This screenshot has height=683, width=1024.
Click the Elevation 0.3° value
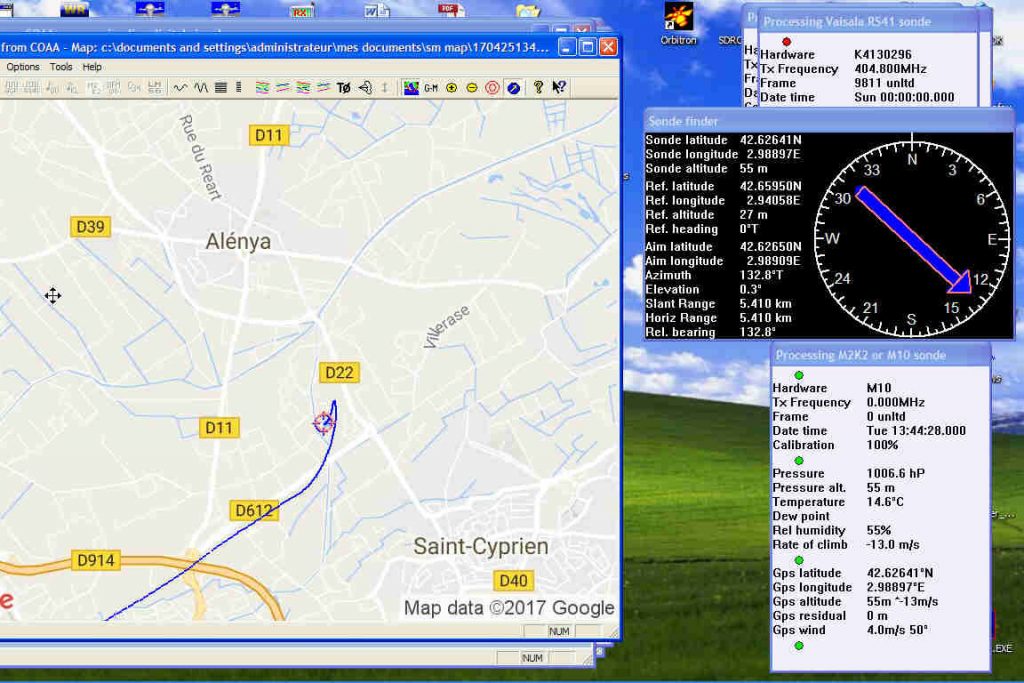[751, 289]
